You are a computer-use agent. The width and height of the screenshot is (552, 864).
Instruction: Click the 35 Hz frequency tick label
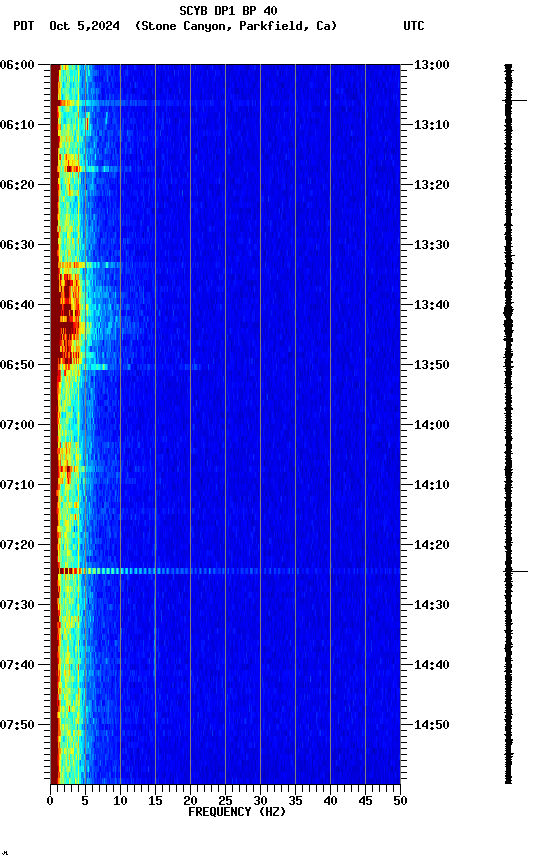(x=295, y=801)
